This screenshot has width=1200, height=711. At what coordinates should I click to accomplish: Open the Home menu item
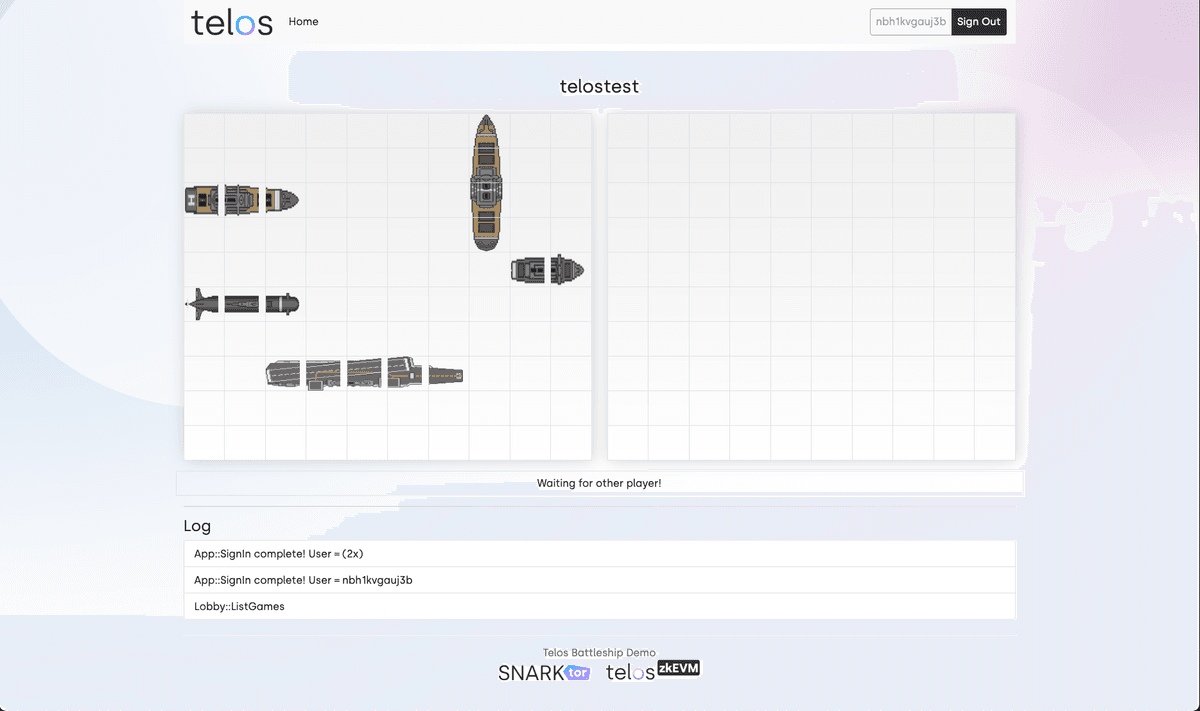pyautogui.click(x=303, y=22)
